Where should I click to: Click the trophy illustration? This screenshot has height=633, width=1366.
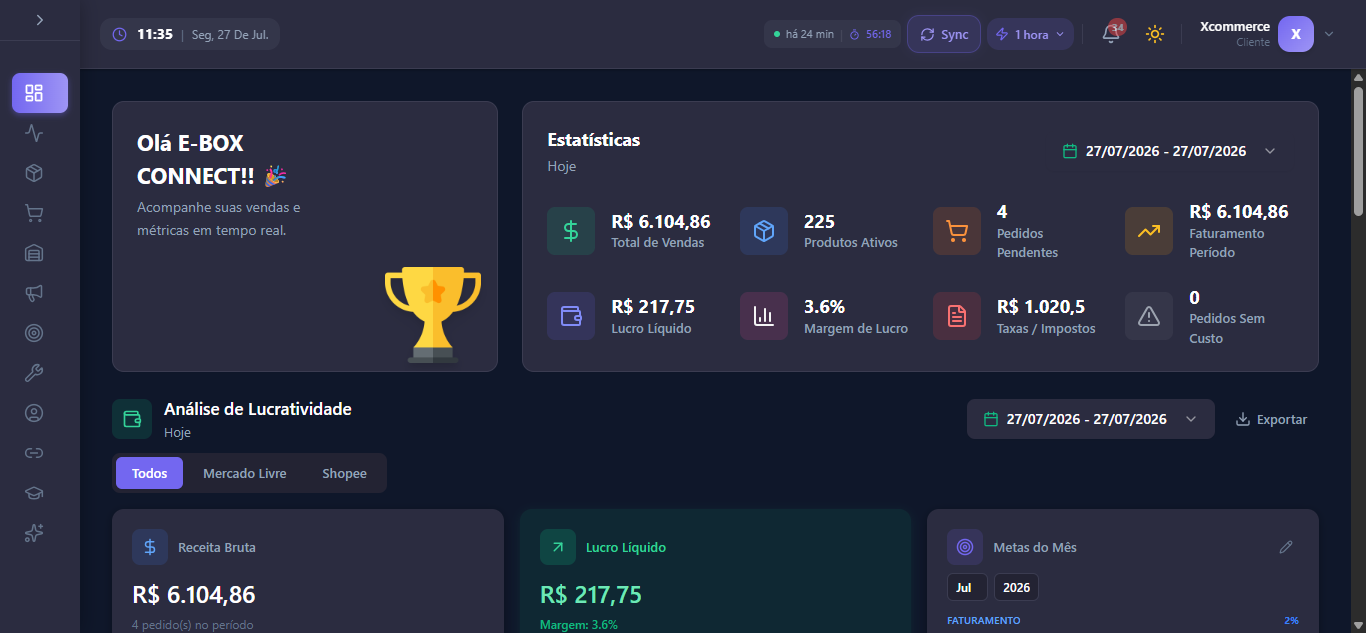coord(433,313)
